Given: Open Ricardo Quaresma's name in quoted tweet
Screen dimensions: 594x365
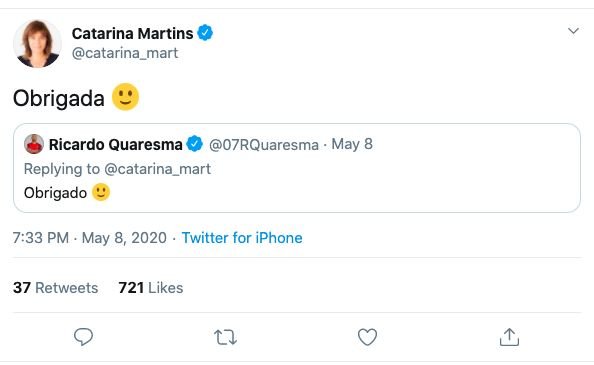Looking at the screenshot, I should coord(116,145).
